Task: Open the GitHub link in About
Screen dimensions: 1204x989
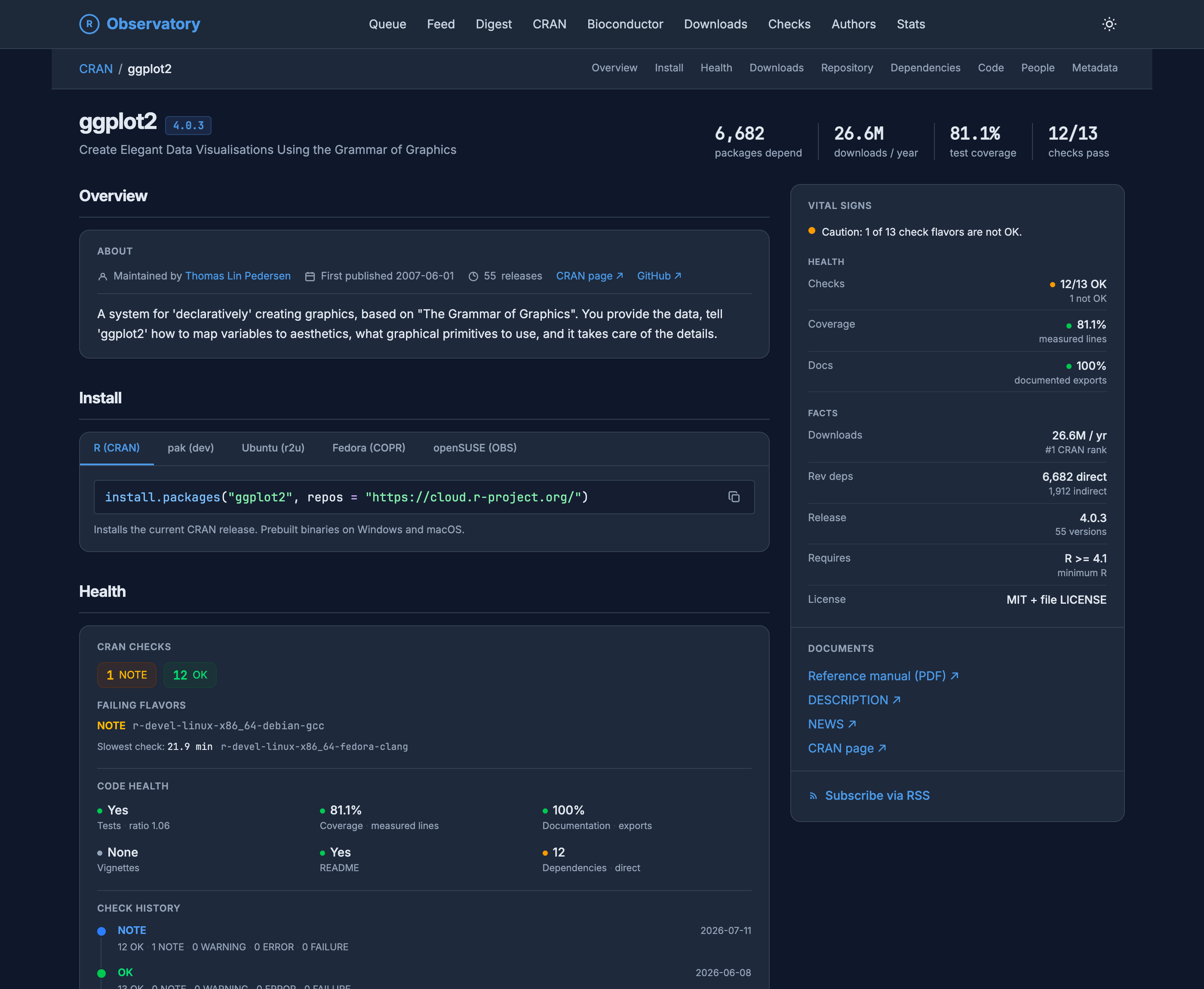Action: pyautogui.click(x=659, y=276)
